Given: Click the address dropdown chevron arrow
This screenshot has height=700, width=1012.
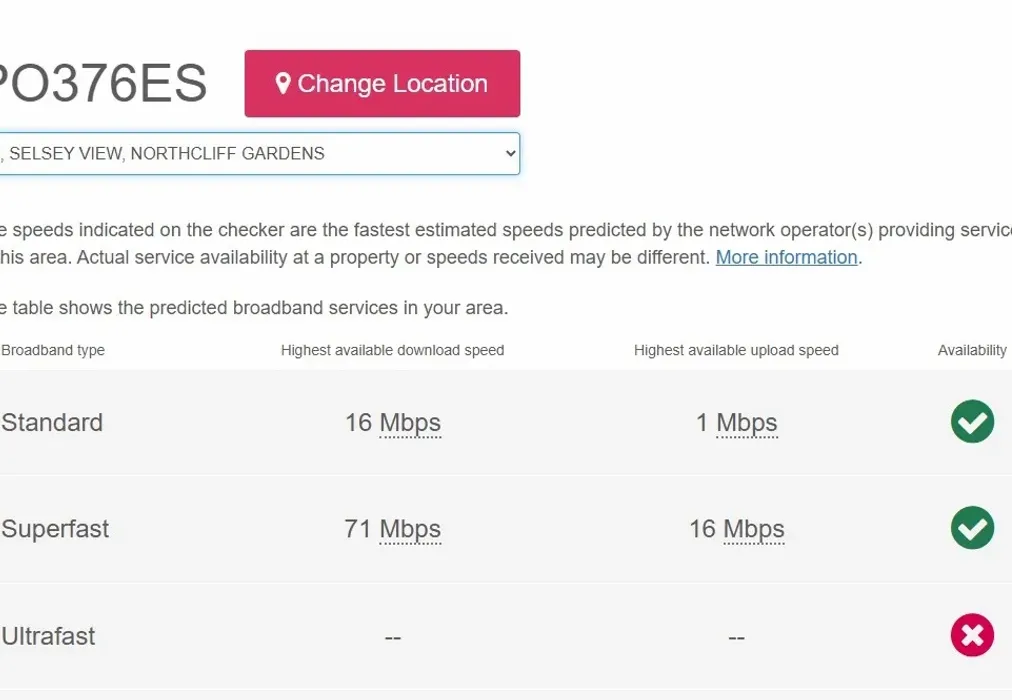Looking at the screenshot, I should click(x=510, y=154).
